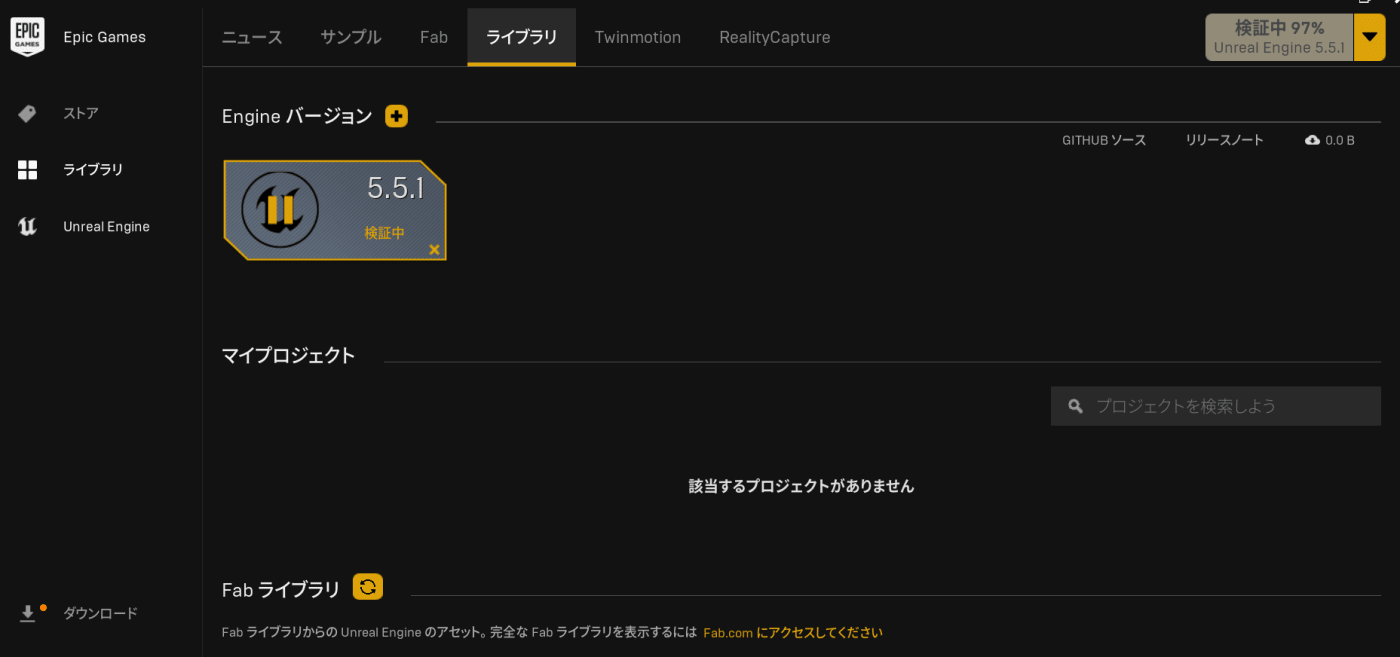Open the Fab tab
The width and height of the screenshot is (1400, 657).
pos(434,37)
